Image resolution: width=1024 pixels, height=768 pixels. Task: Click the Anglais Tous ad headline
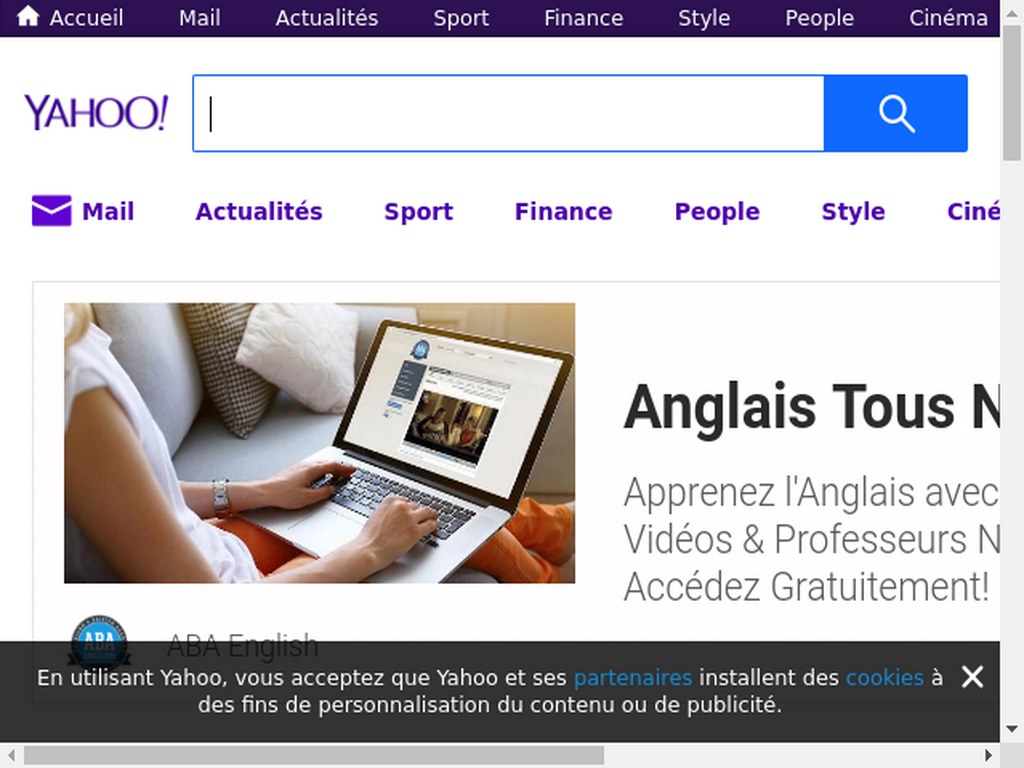pos(811,408)
